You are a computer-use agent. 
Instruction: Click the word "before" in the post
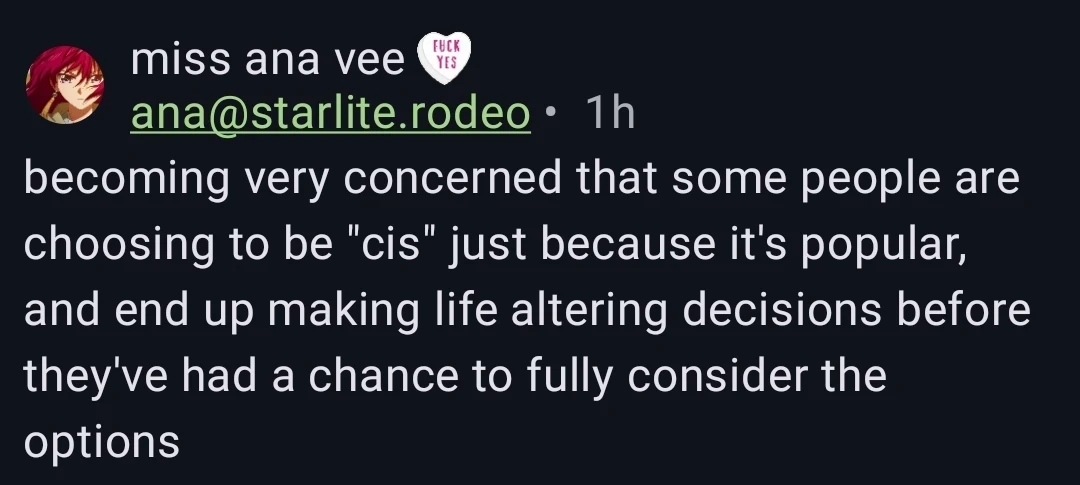click(x=972, y=311)
